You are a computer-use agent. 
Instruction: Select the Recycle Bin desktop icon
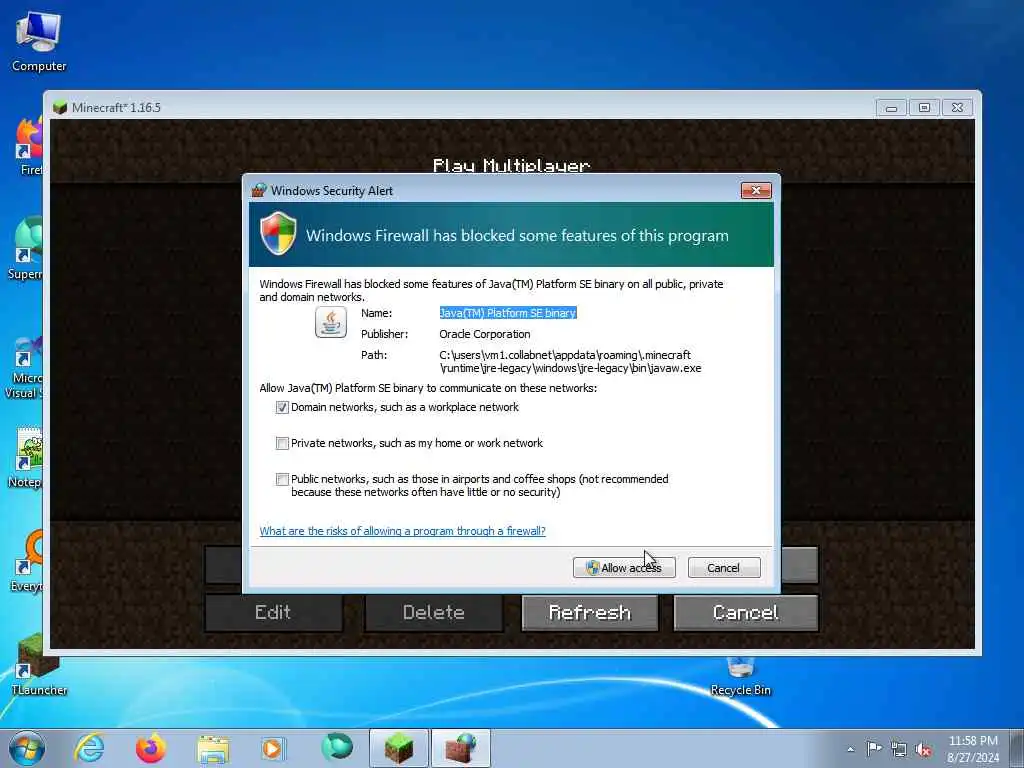pos(741,677)
